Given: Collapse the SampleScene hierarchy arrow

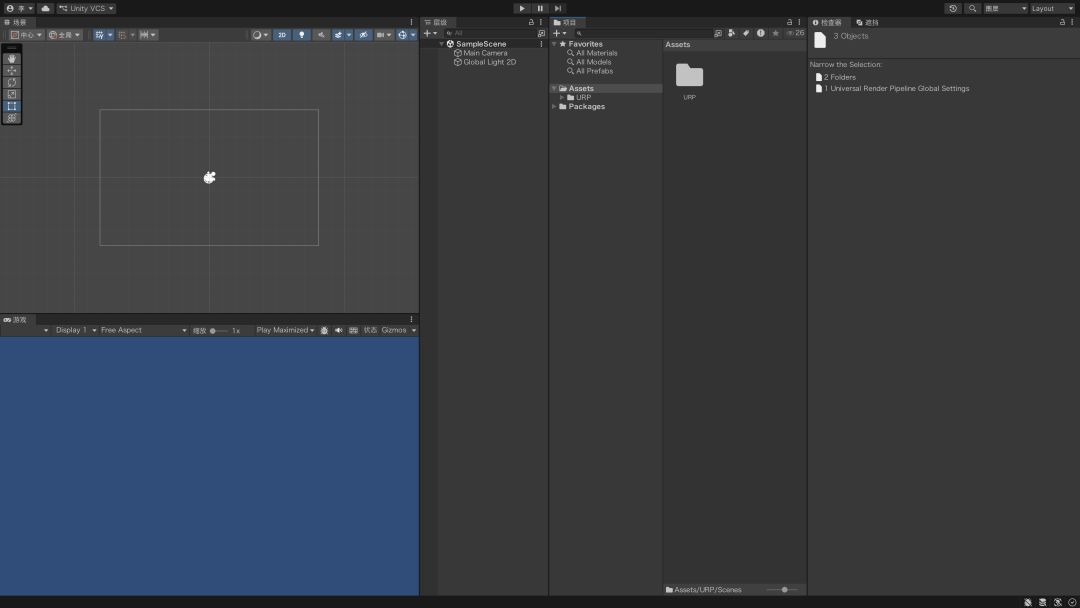Looking at the screenshot, I should (x=442, y=44).
